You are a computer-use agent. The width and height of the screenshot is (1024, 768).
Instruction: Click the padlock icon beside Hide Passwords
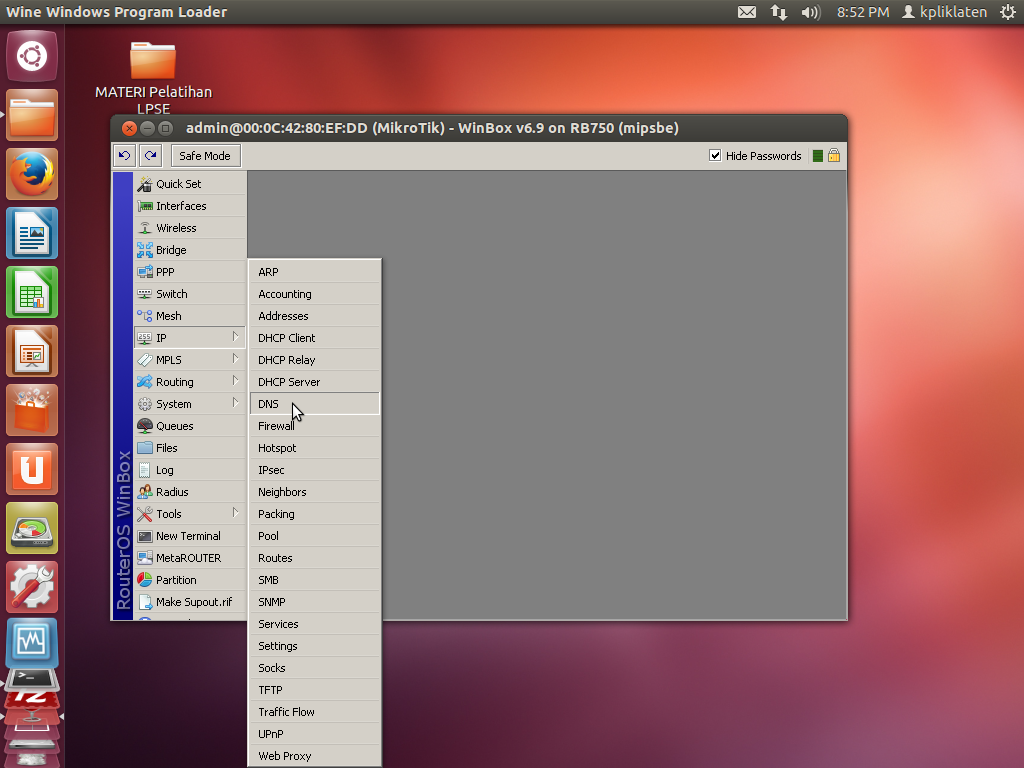[834, 155]
